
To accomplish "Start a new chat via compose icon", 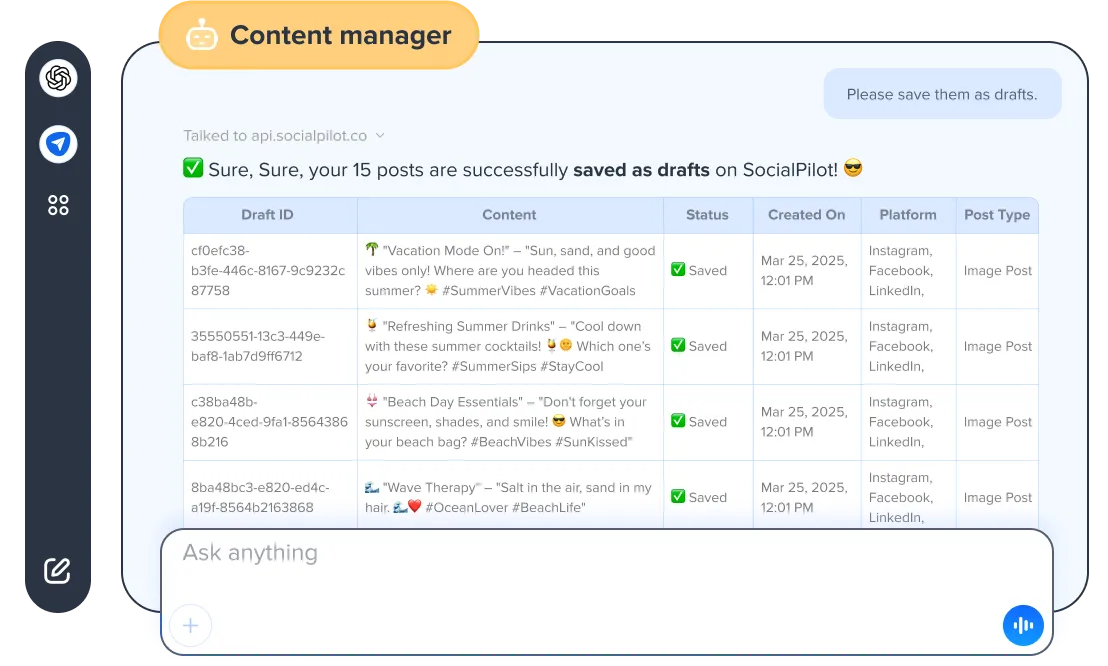I will [x=58, y=571].
